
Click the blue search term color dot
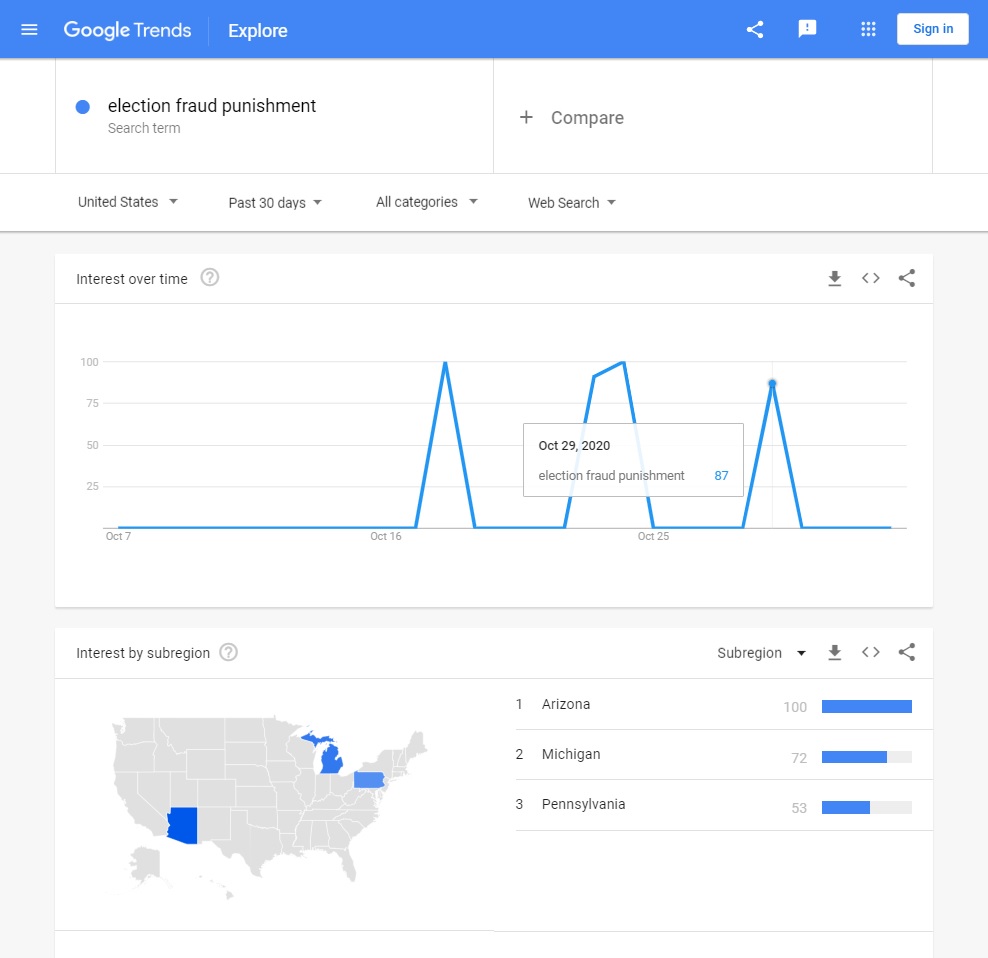tap(83, 107)
